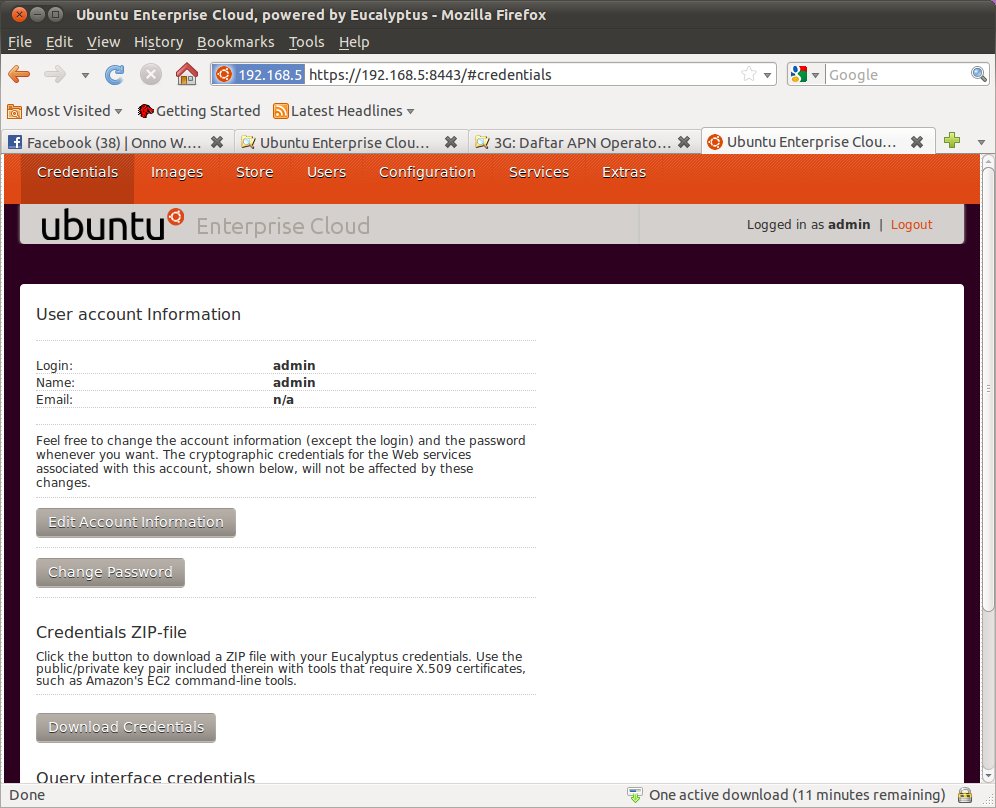Click the vertical scrollbar thumb
Viewport: 996px width, 808px height.
pos(988,387)
